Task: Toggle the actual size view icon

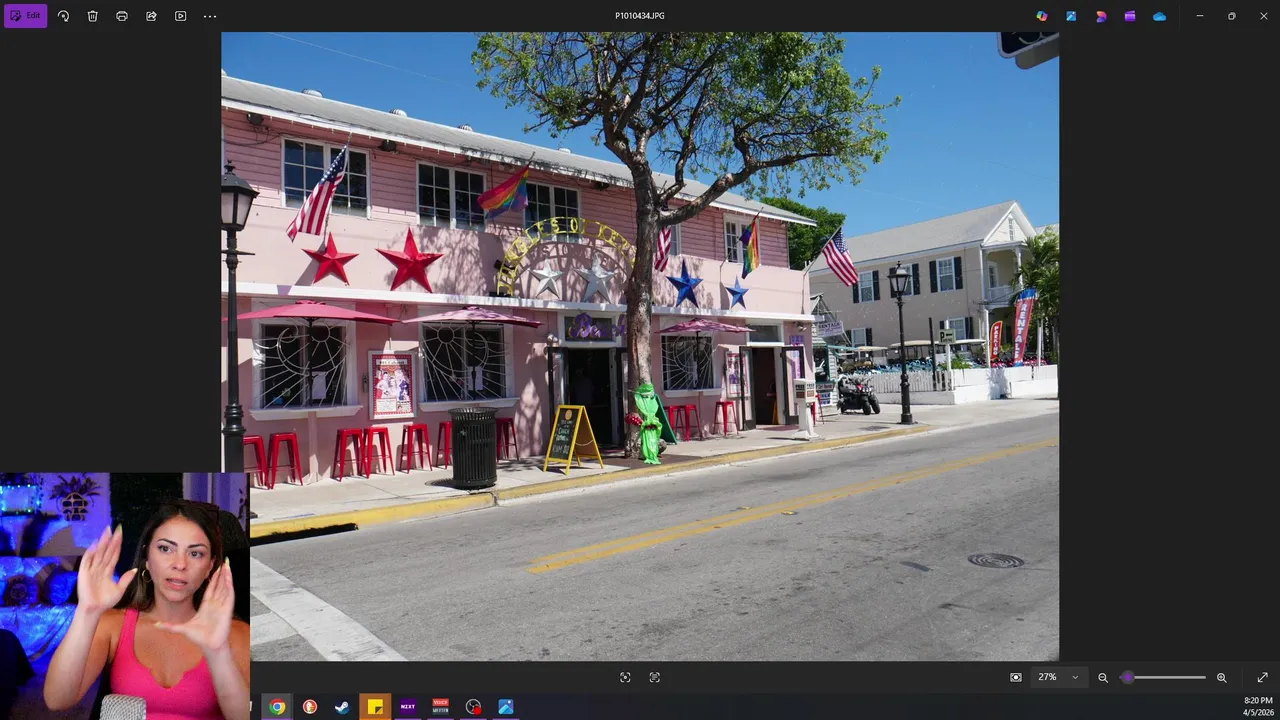Action: point(1016,677)
